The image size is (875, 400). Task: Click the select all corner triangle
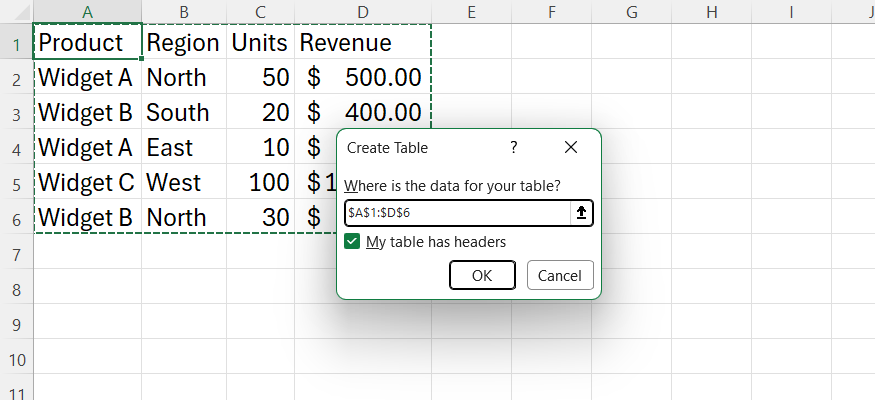coord(21,13)
